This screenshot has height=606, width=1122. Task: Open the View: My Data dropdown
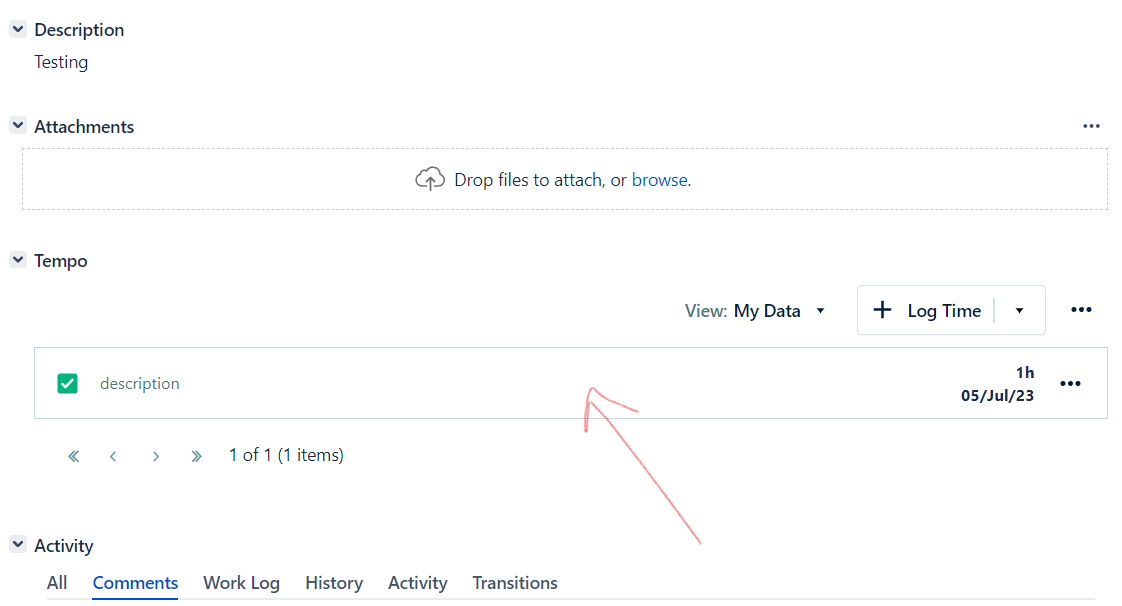click(757, 311)
